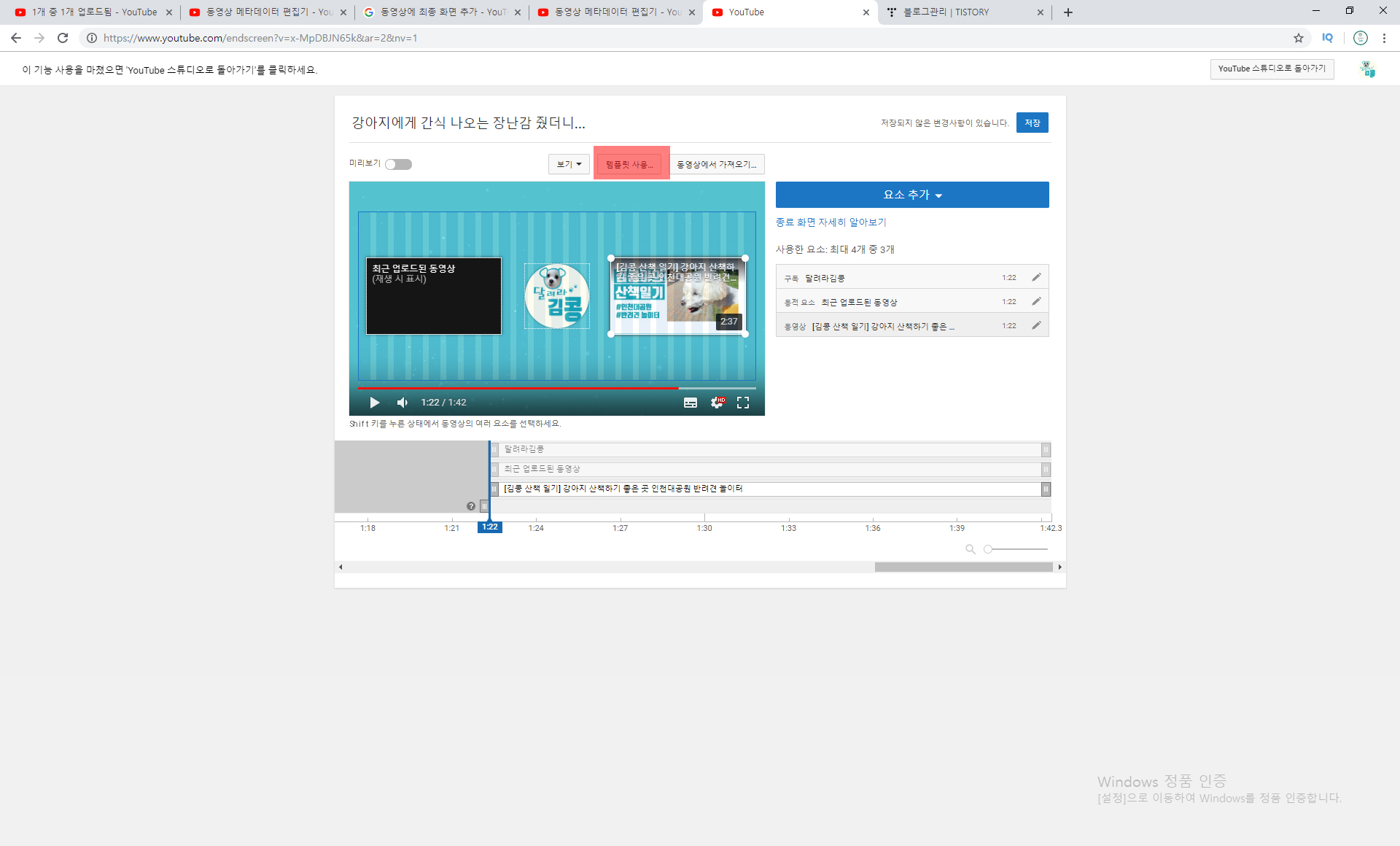This screenshot has width=1400, height=846.
Task: Click the 저장 save button
Action: point(1032,123)
